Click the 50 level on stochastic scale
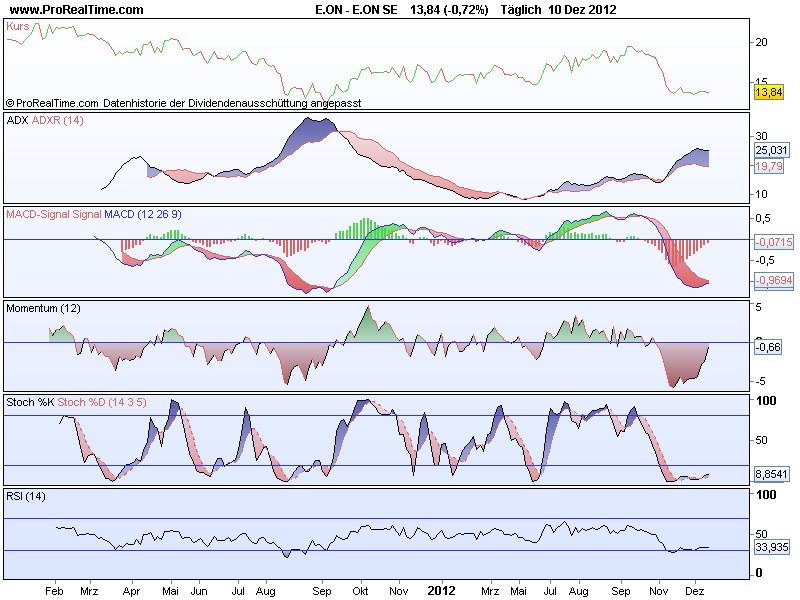The image size is (800, 600). pos(761,440)
